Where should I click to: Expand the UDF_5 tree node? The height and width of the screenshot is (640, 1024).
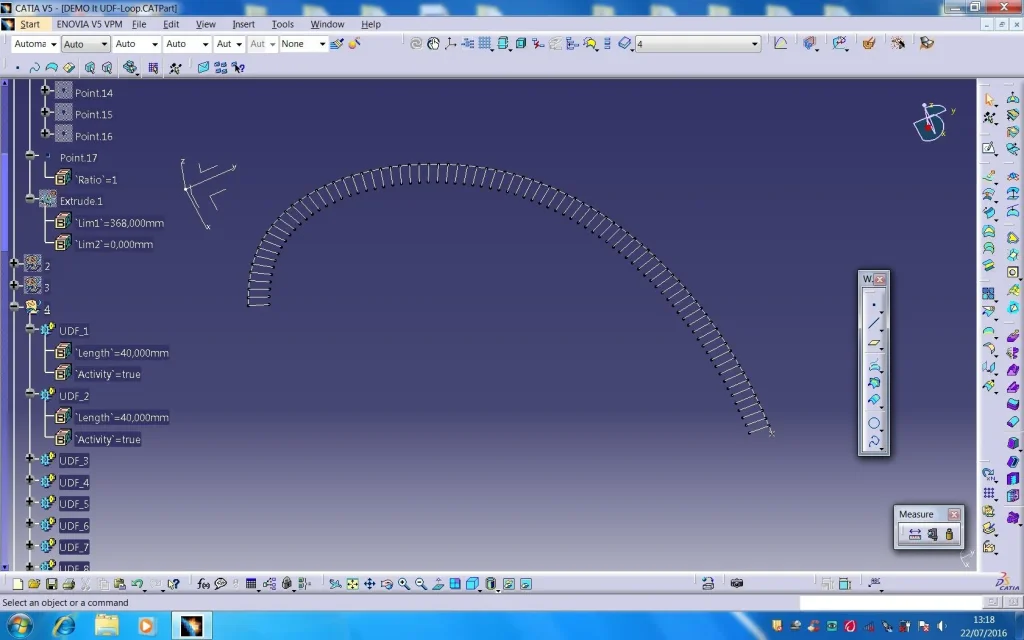point(30,502)
